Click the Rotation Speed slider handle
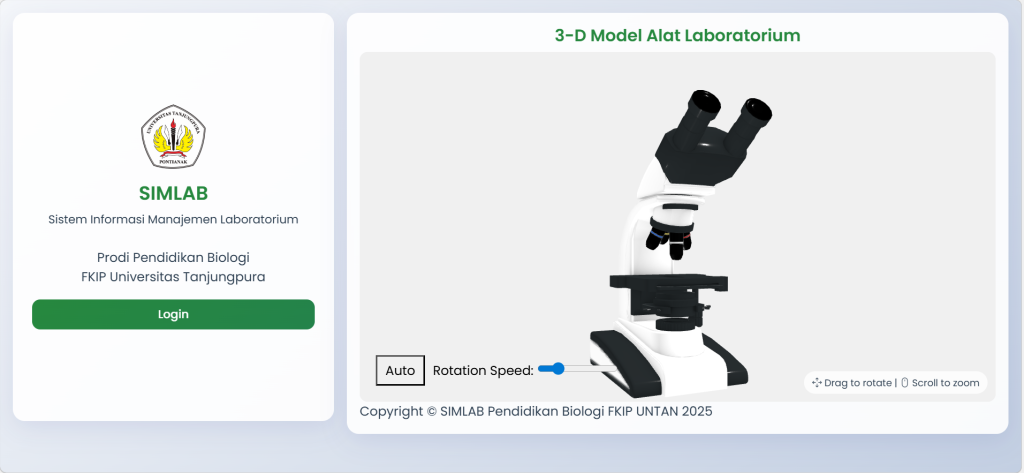1024x473 pixels. [558, 369]
